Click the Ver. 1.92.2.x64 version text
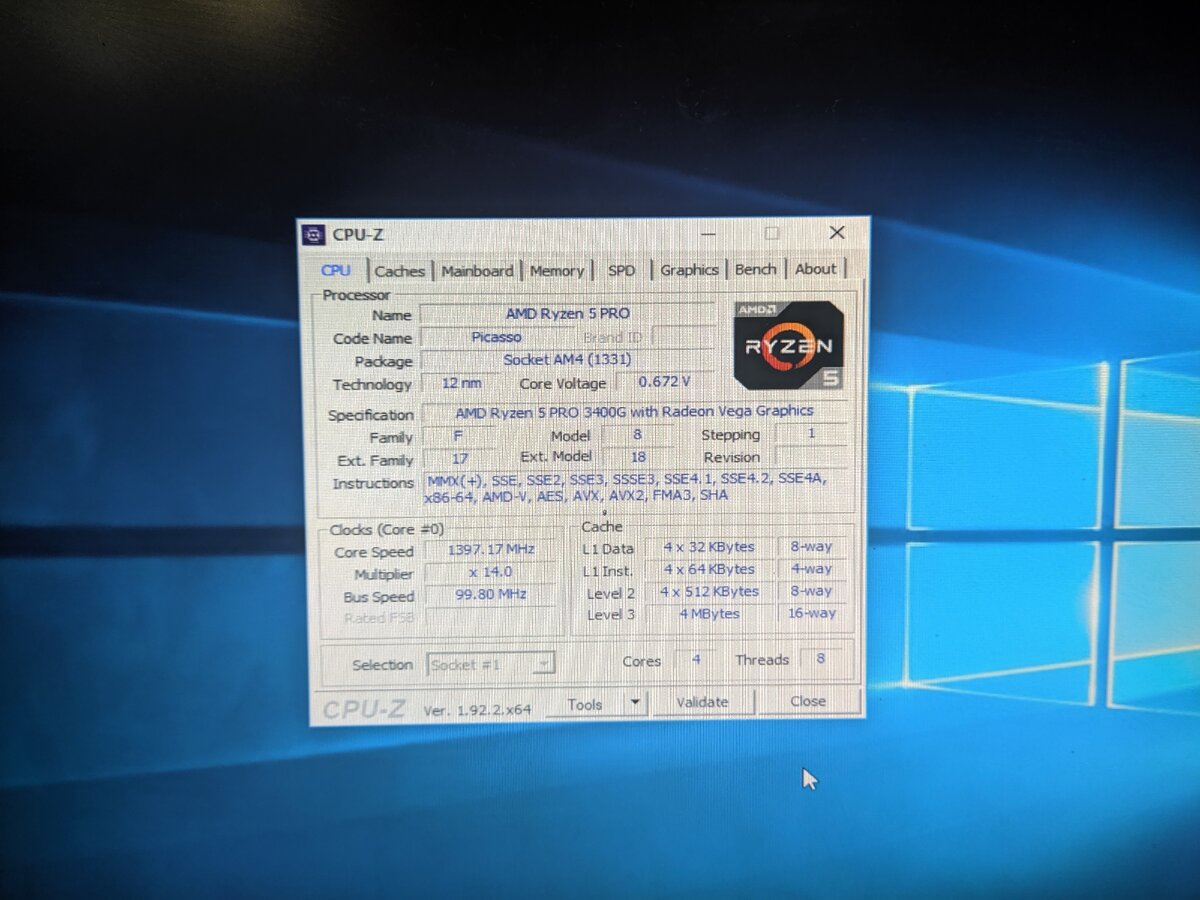Viewport: 1200px width, 900px height. [x=477, y=710]
